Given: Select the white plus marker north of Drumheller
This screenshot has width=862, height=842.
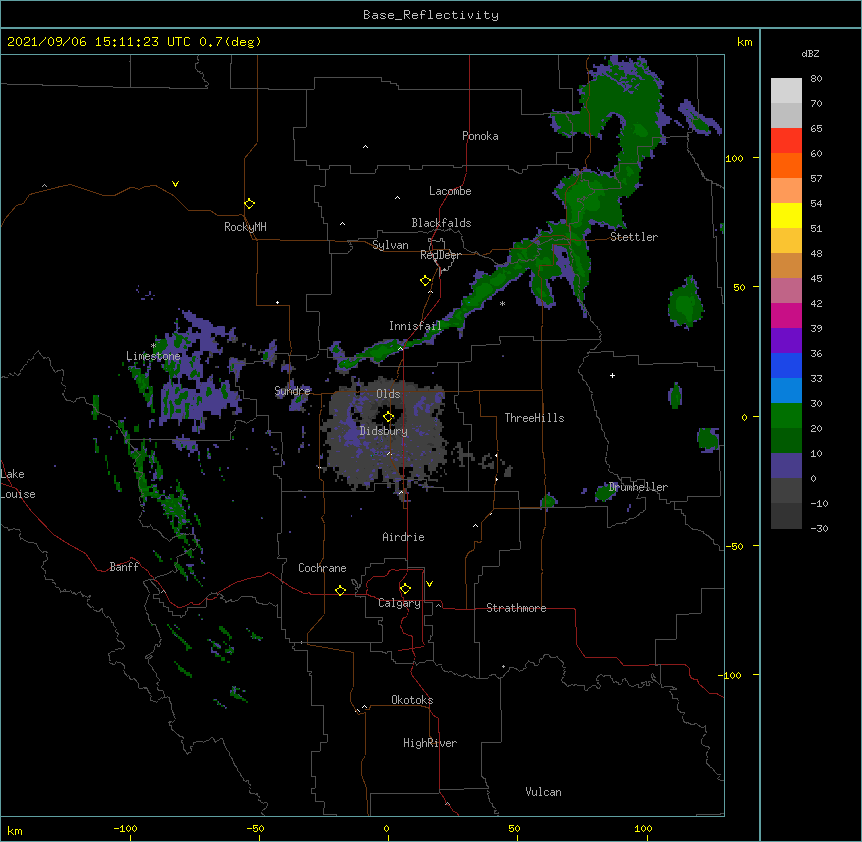Looking at the screenshot, I should point(612,375).
